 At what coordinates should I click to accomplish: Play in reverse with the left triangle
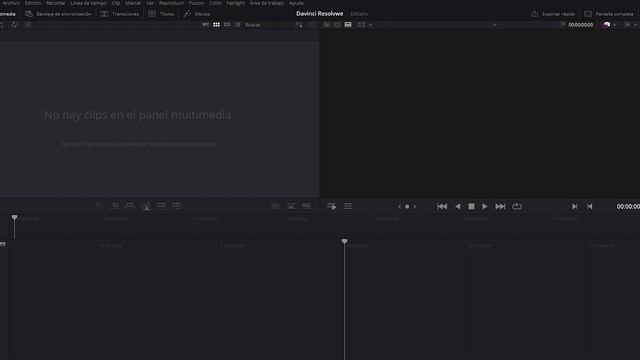click(458, 207)
